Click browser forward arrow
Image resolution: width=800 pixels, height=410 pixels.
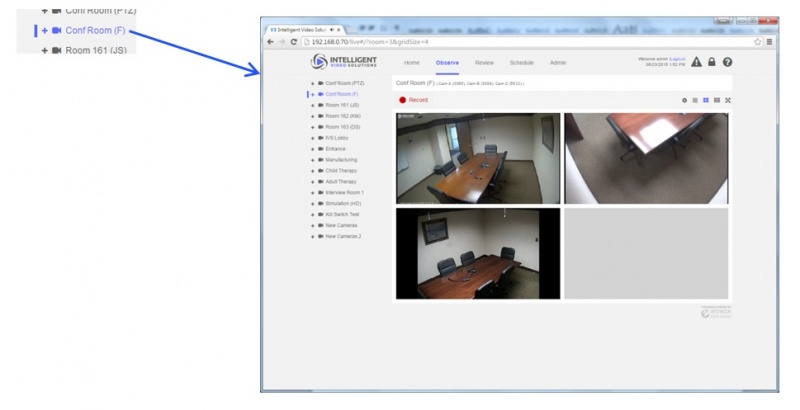pyautogui.click(x=282, y=42)
